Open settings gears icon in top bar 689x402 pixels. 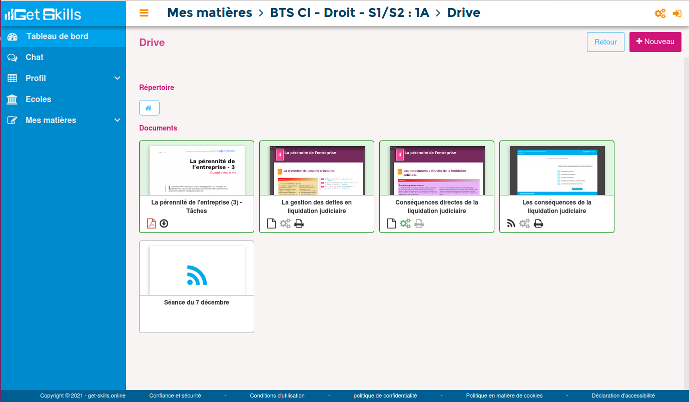click(x=659, y=13)
